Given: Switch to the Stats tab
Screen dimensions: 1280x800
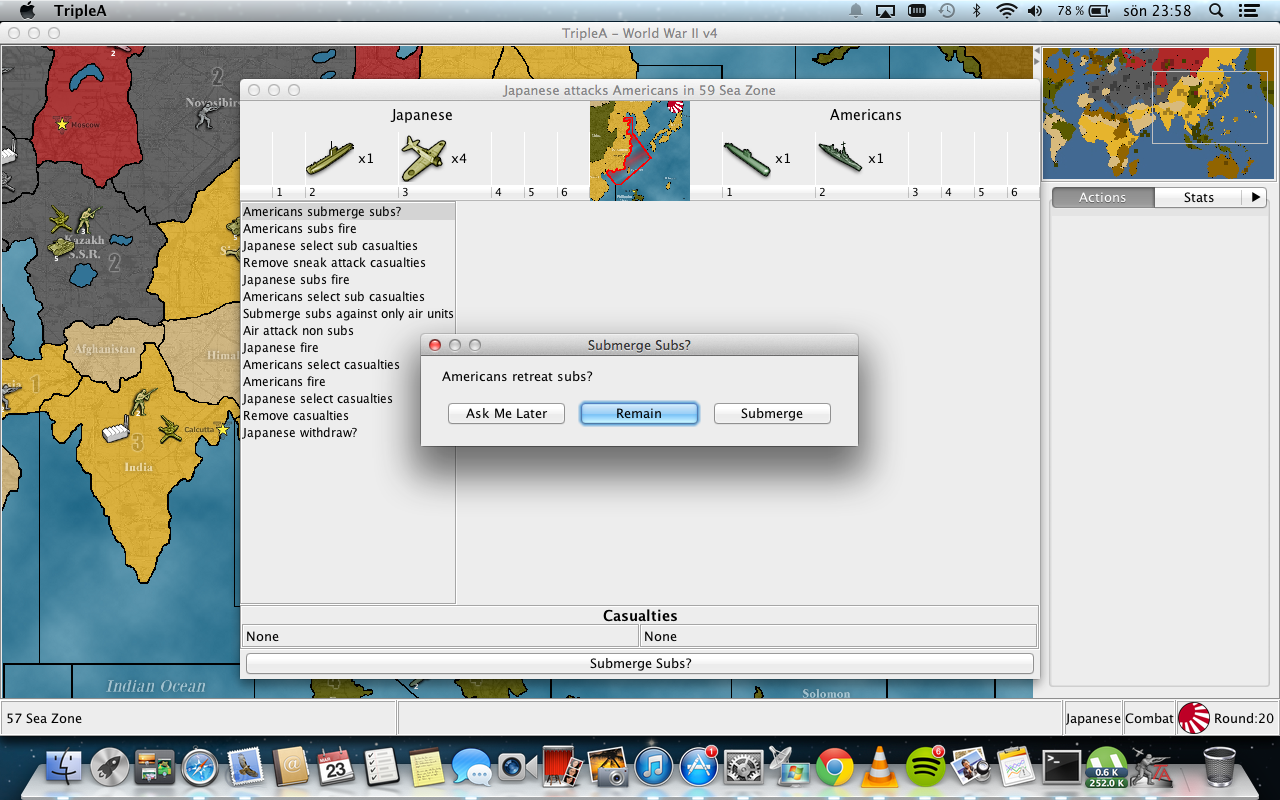Looking at the screenshot, I should click(x=1198, y=197).
